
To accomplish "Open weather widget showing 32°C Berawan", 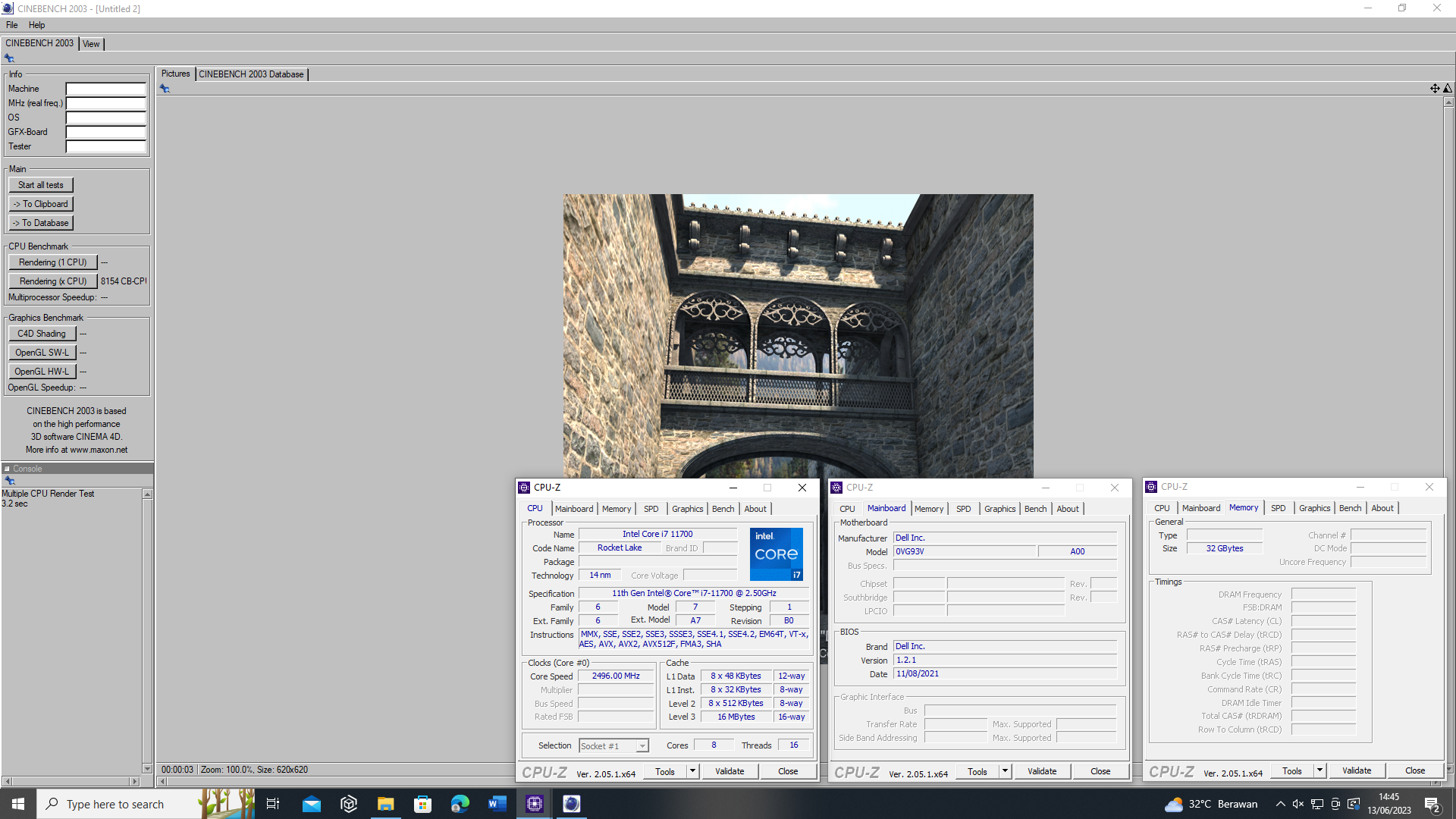I will pyautogui.click(x=1212, y=804).
